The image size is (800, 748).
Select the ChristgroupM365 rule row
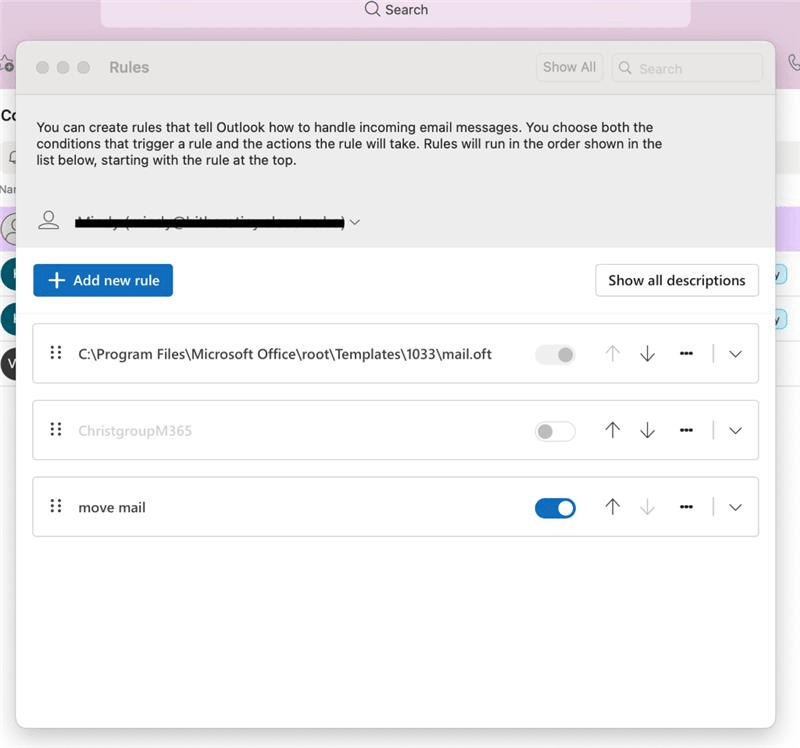(x=300, y=430)
